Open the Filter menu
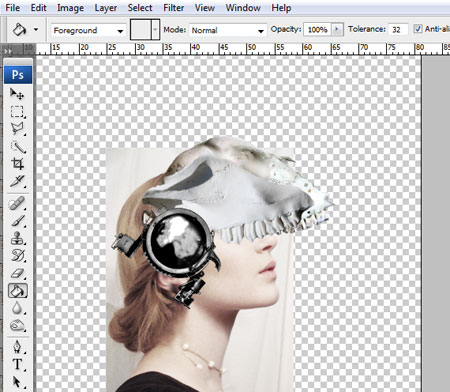The height and width of the screenshot is (392, 450). [173, 8]
